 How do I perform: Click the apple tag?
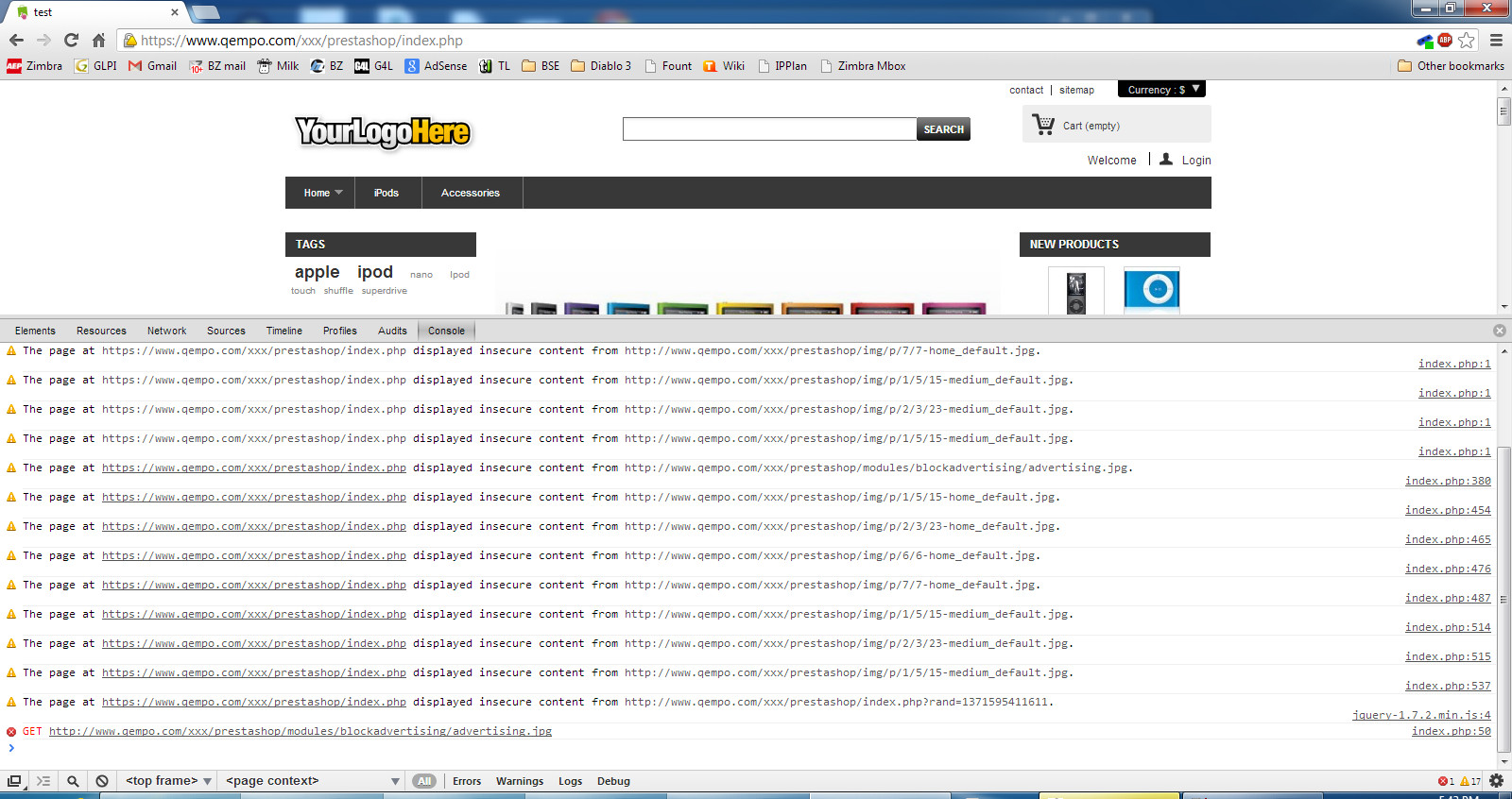pyautogui.click(x=317, y=272)
